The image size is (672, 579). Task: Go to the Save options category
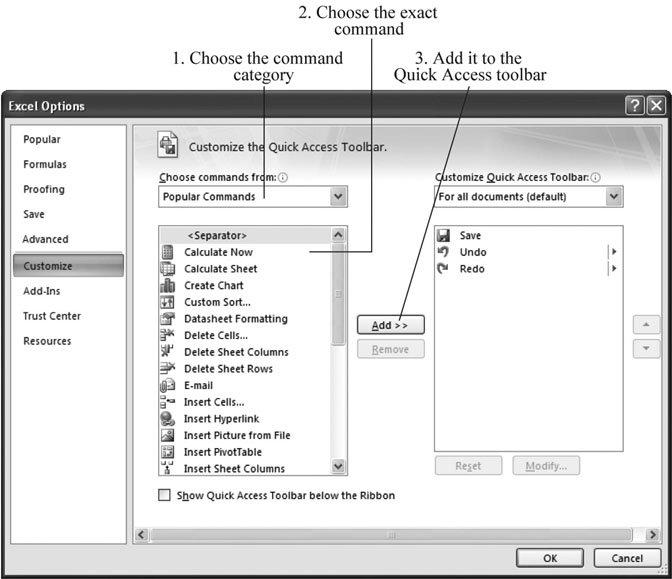(x=34, y=214)
